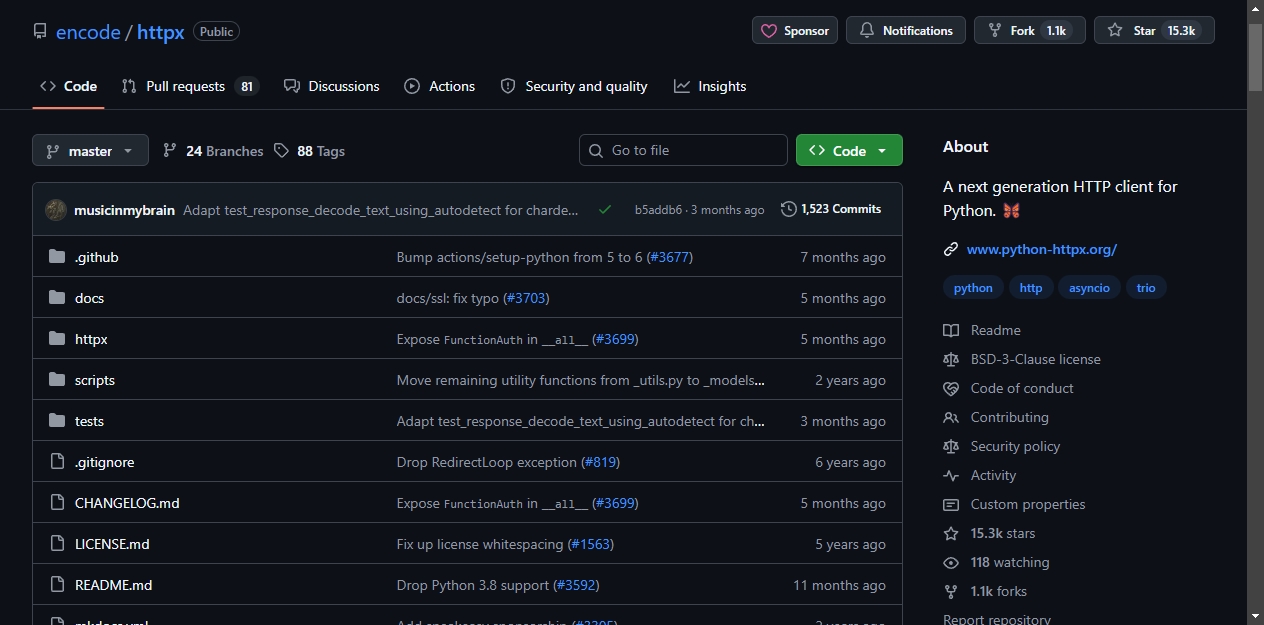Click the Fork icon in the header
Screen dimensions: 1264x625
[994, 31]
